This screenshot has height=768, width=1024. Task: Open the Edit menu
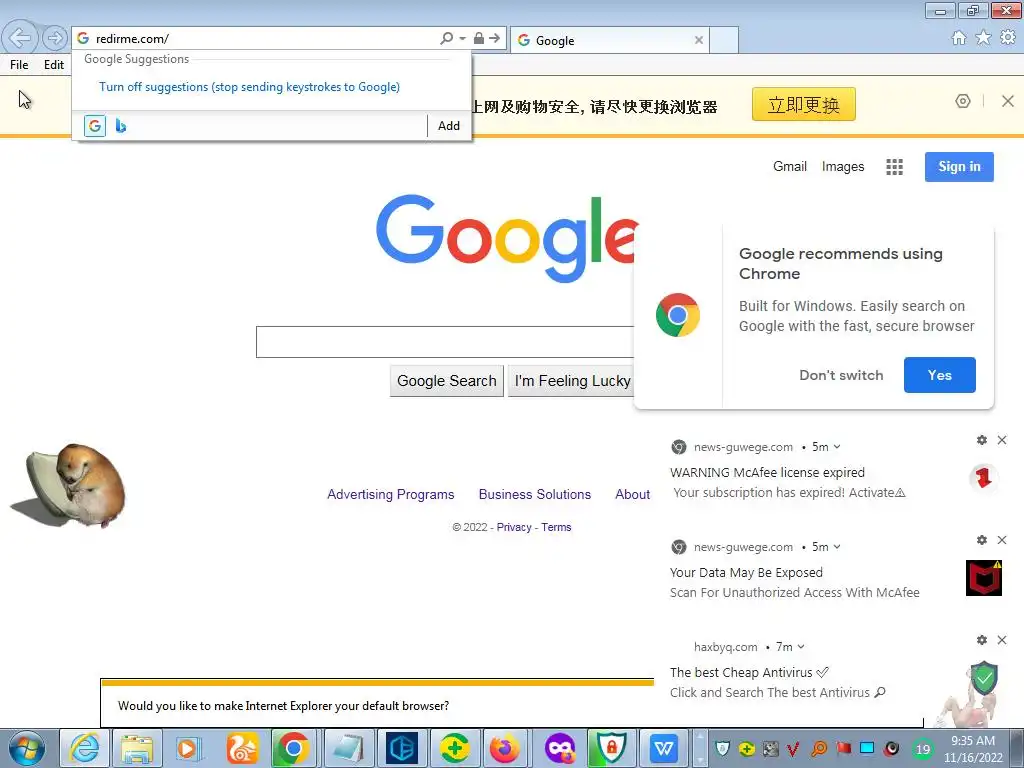(54, 65)
